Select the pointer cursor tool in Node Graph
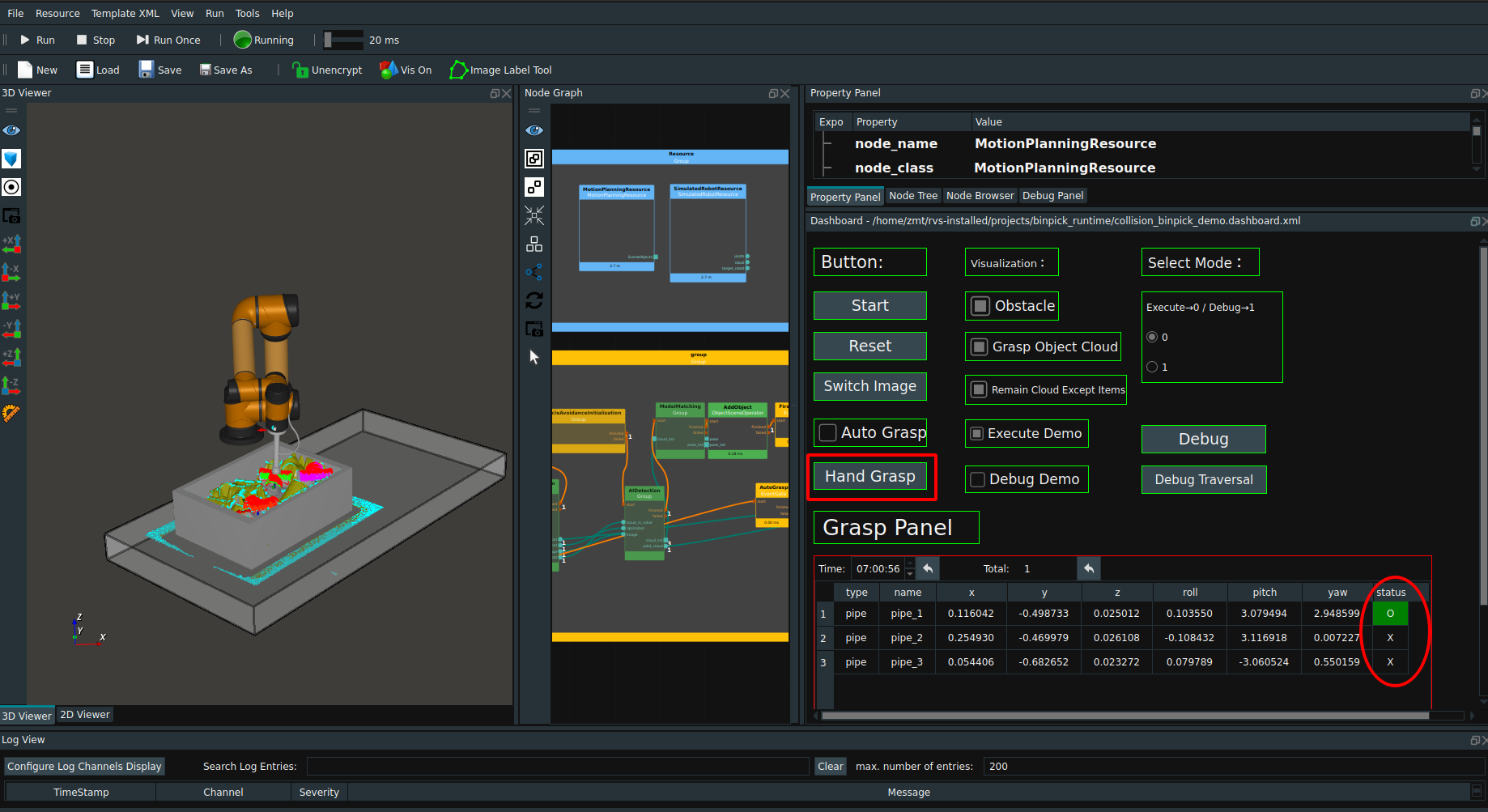This screenshot has height=812, width=1488. point(534,357)
